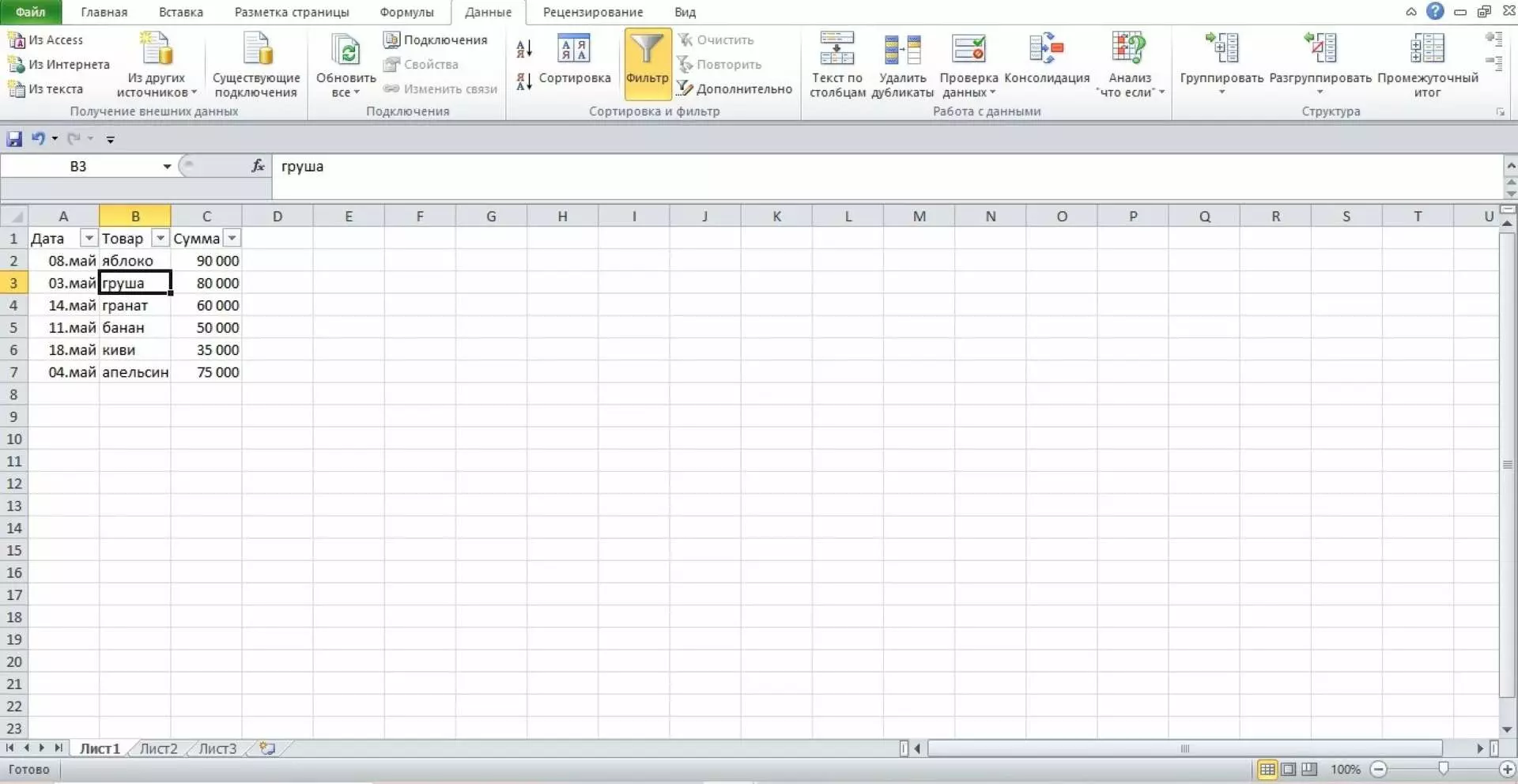Open the Дата column filter dropdown

click(89, 238)
